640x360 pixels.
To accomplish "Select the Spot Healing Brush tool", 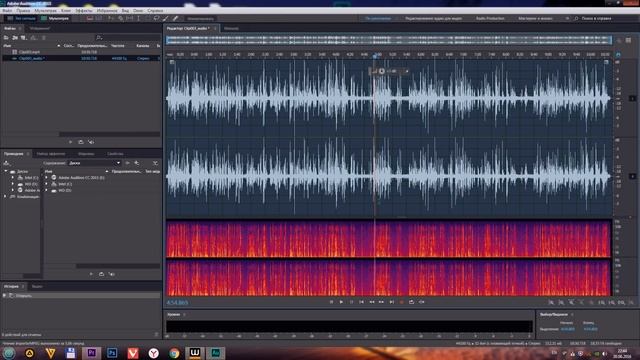I will click(175, 18).
